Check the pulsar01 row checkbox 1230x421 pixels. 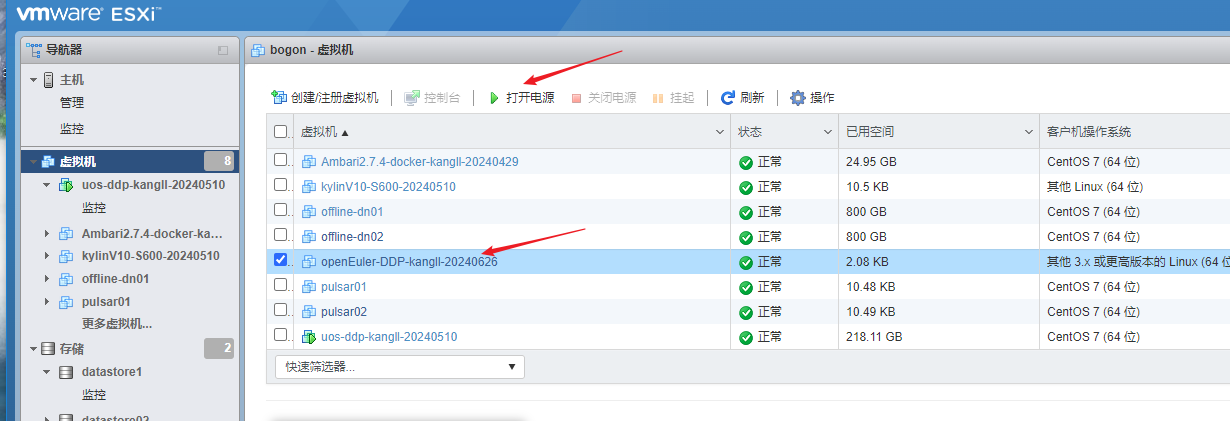[280, 285]
